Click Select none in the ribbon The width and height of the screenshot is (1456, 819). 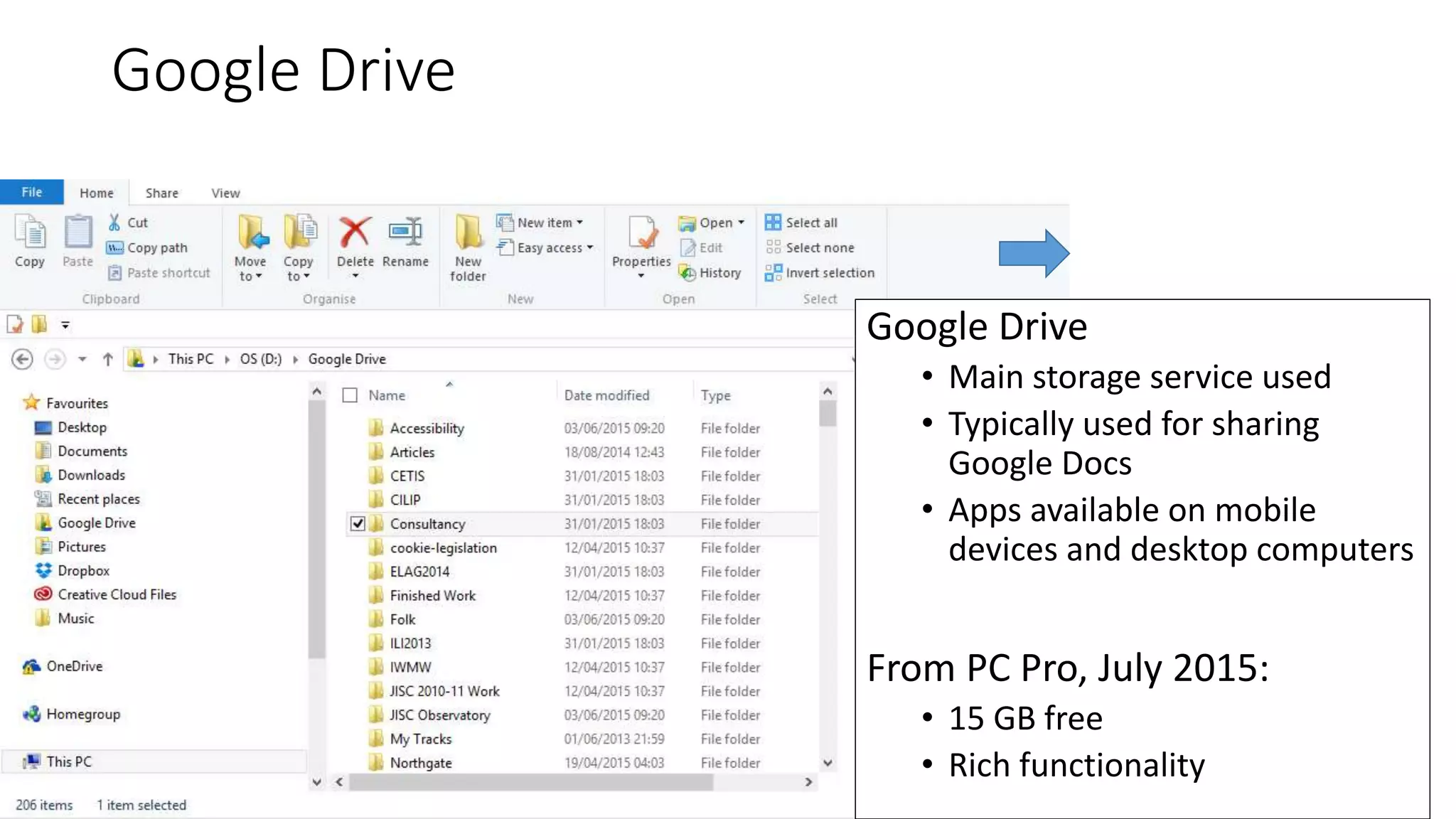(810, 247)
